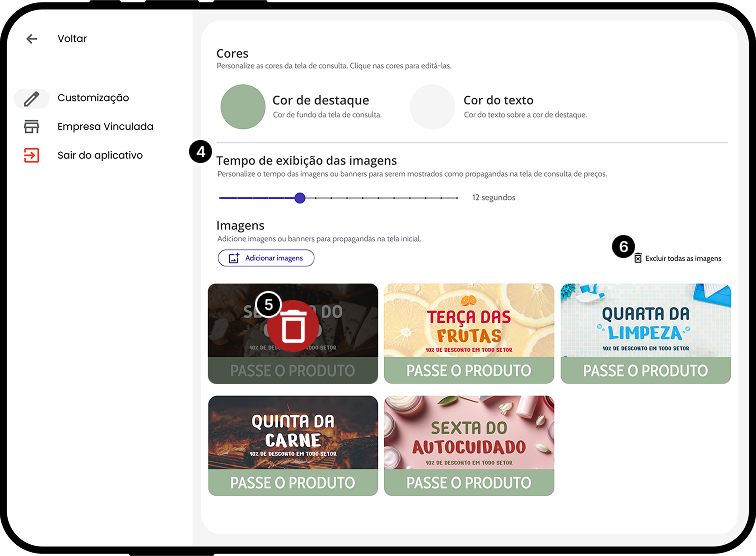
Task: Click the trash icon beside Excluir todas
Action: pyautogui.click(x=638, y=258)
